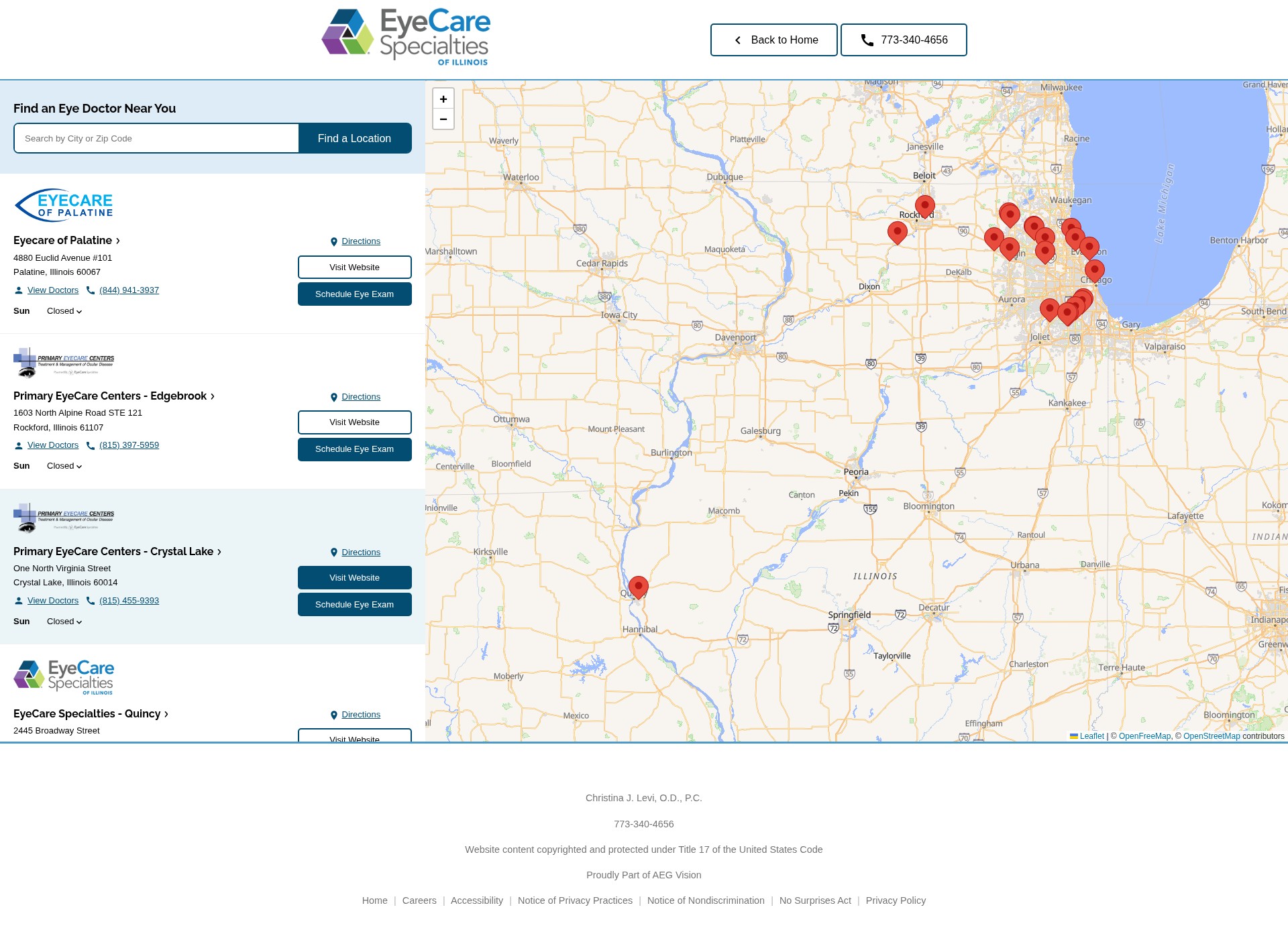Schedule Eye Exam at Eyecare of Palatine

(355, 294)
